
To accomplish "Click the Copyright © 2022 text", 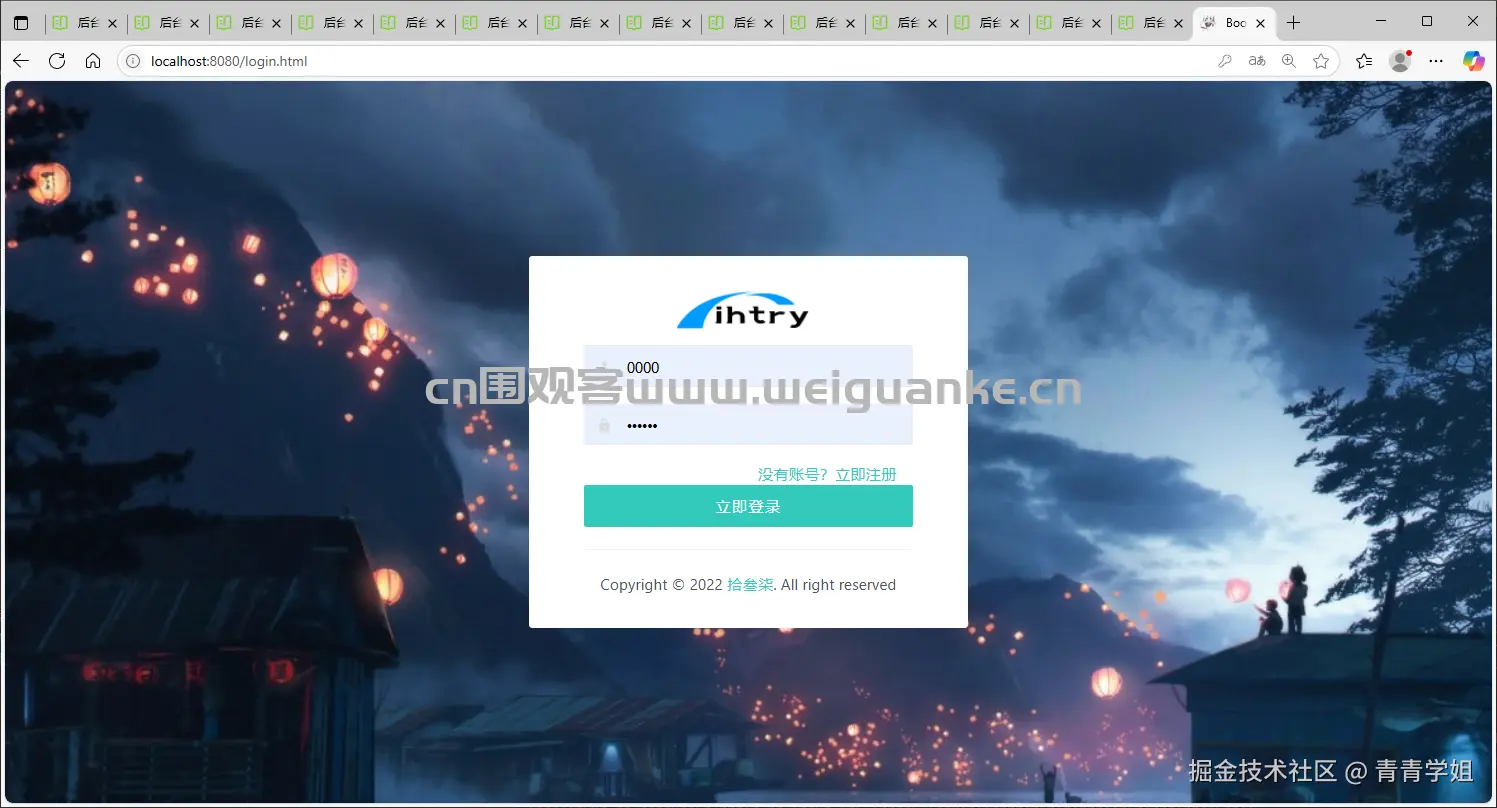I will 661,585.
